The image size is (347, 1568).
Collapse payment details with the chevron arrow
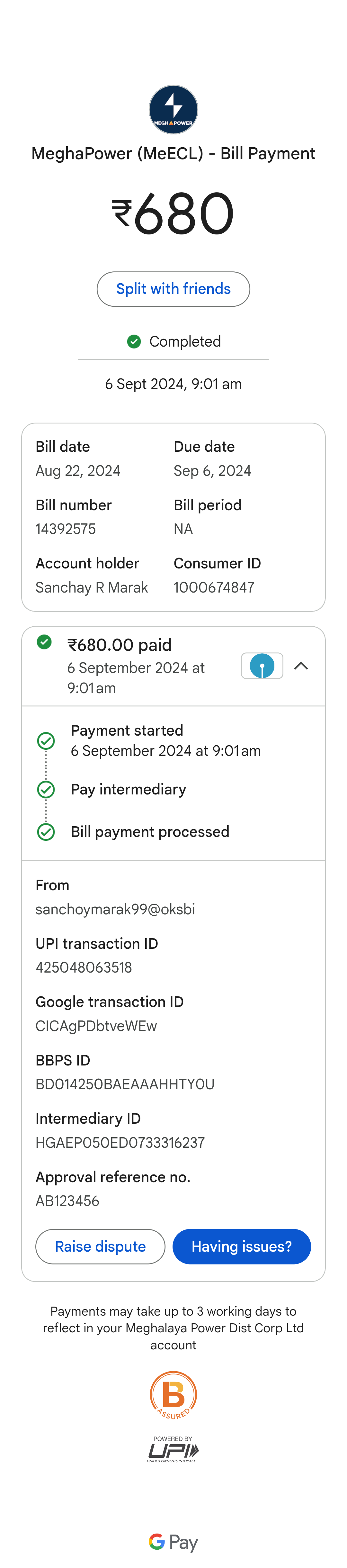(x=301, y=666)
